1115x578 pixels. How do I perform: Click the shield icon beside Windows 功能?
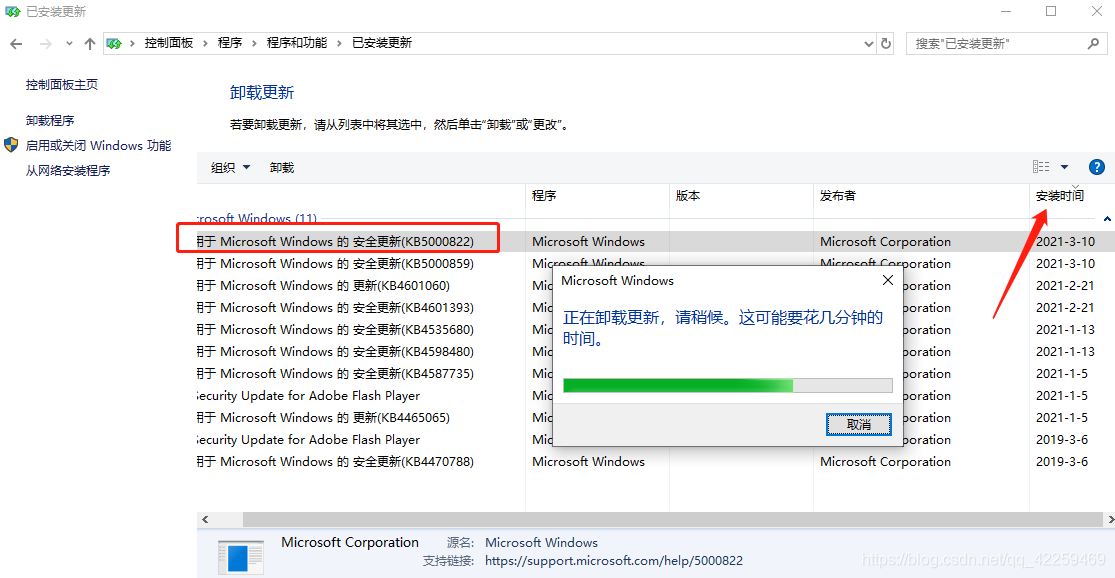[x=11, y=145]
